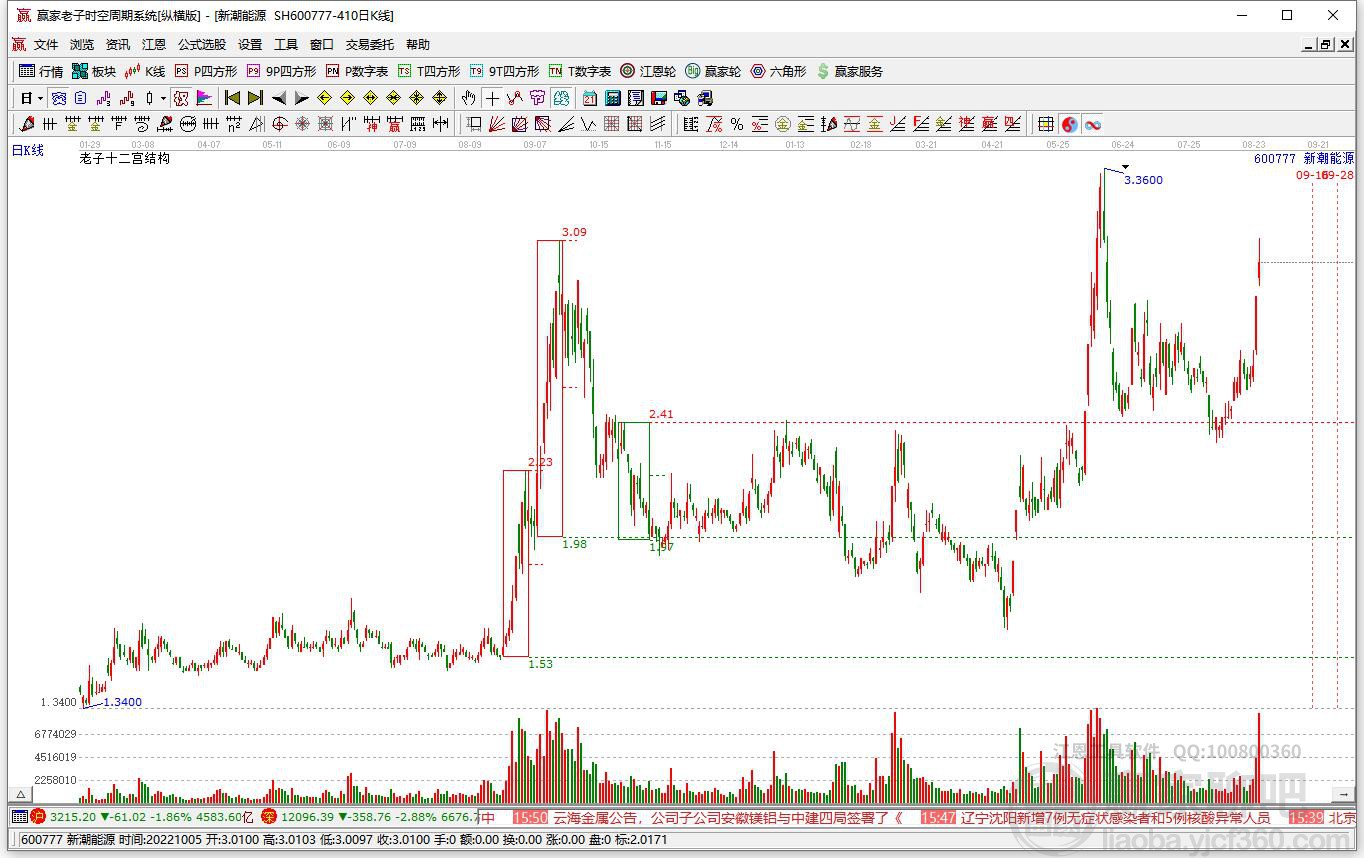Open the 9P四方形 tool
This screenshot has height=858, width=1364.
pos(281,71)
